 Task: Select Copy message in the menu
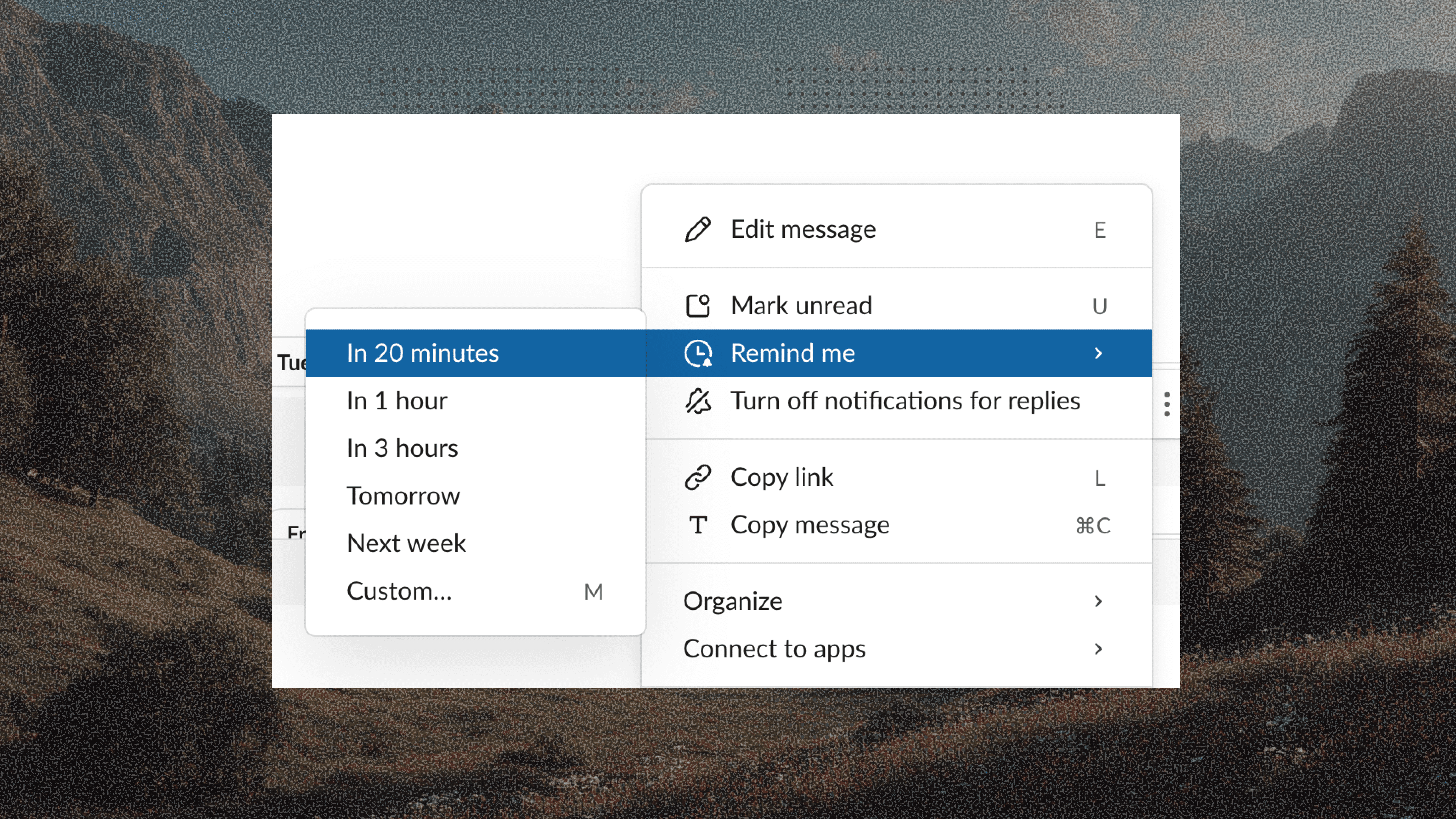811,525
